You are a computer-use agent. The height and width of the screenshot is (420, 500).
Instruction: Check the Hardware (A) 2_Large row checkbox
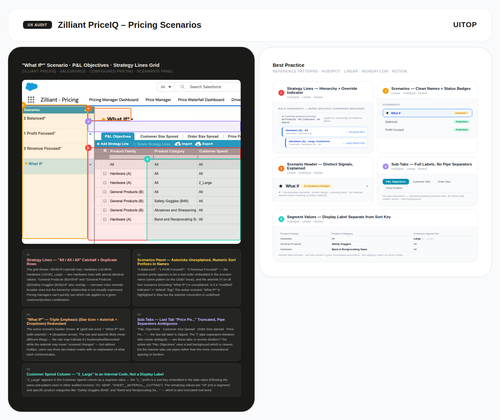tap(105, 183)
